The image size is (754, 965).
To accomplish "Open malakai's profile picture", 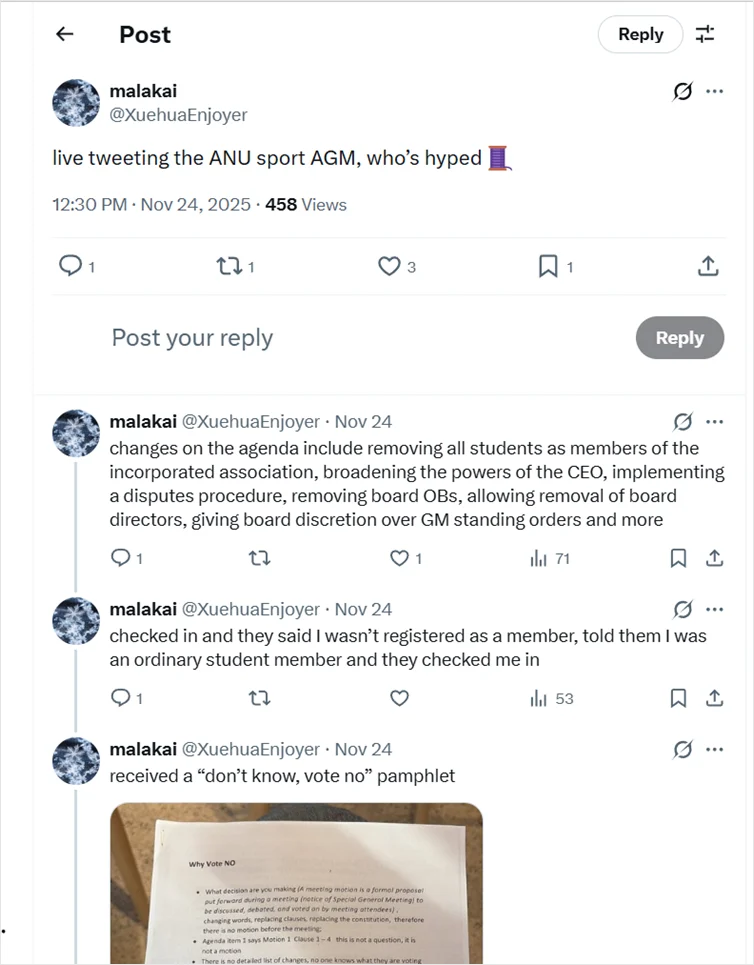I will tap(76, 103).
